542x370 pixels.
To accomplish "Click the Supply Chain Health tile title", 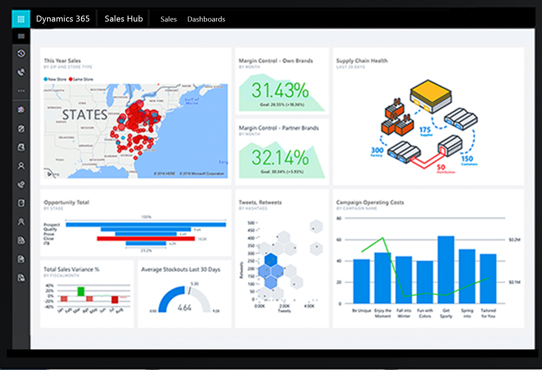I will click(362, 61).
